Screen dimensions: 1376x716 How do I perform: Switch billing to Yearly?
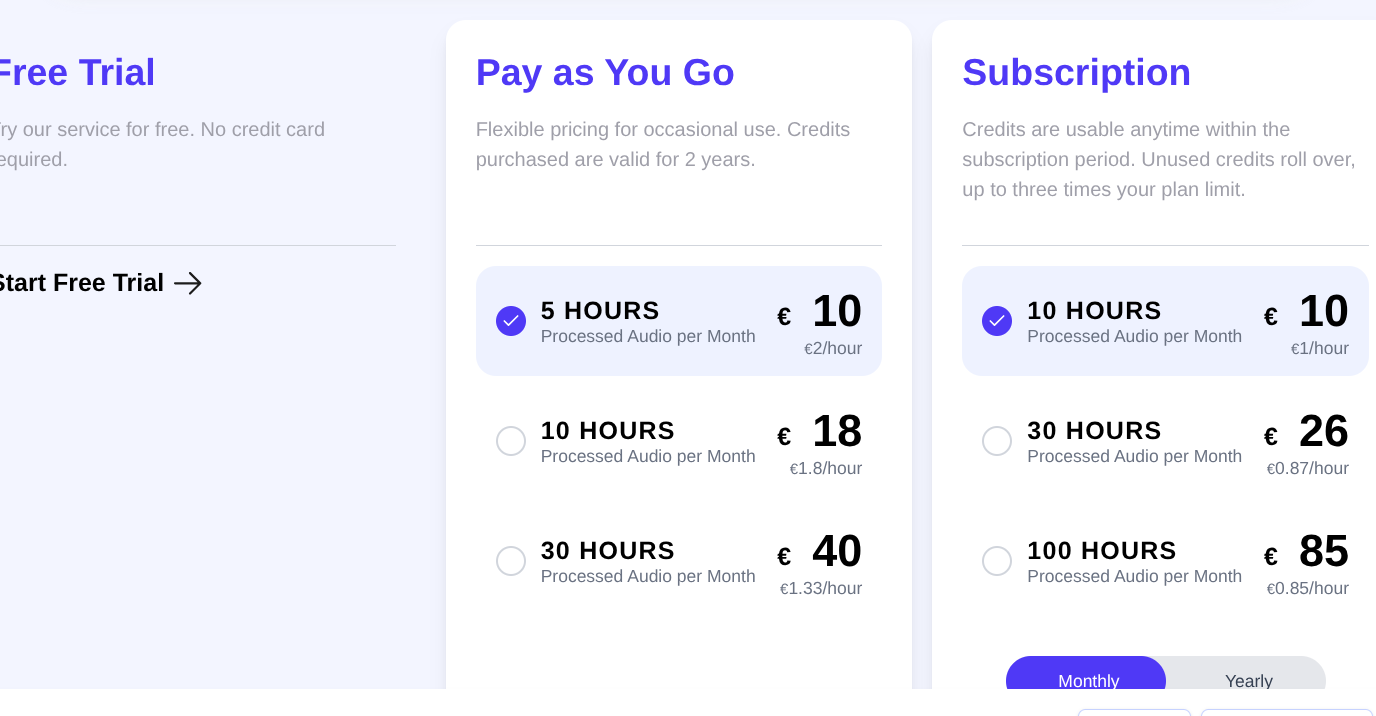point(1248,680)
